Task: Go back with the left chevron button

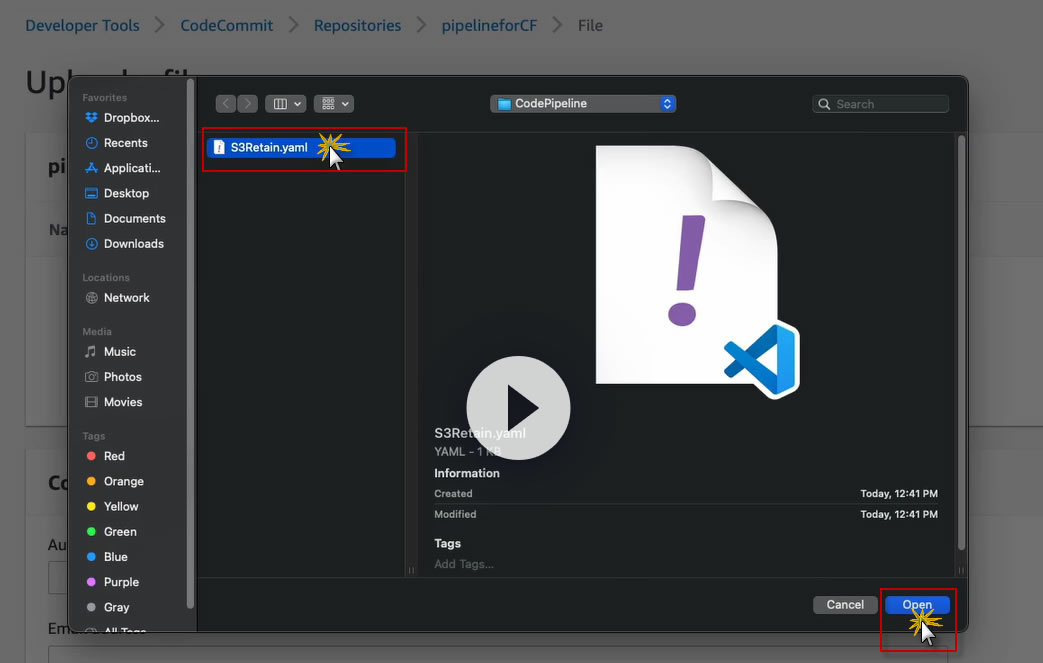Action: 226,104
